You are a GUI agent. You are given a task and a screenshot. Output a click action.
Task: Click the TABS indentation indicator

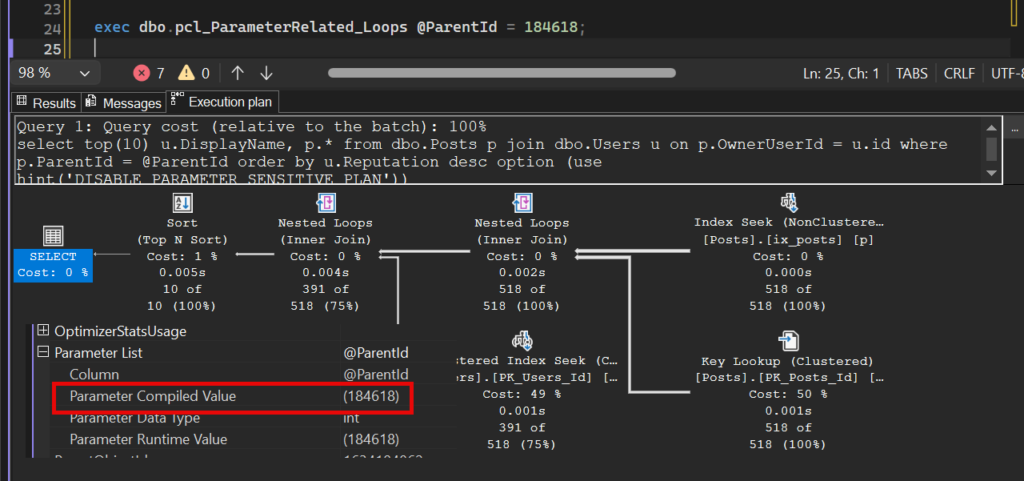click(912, 73)
